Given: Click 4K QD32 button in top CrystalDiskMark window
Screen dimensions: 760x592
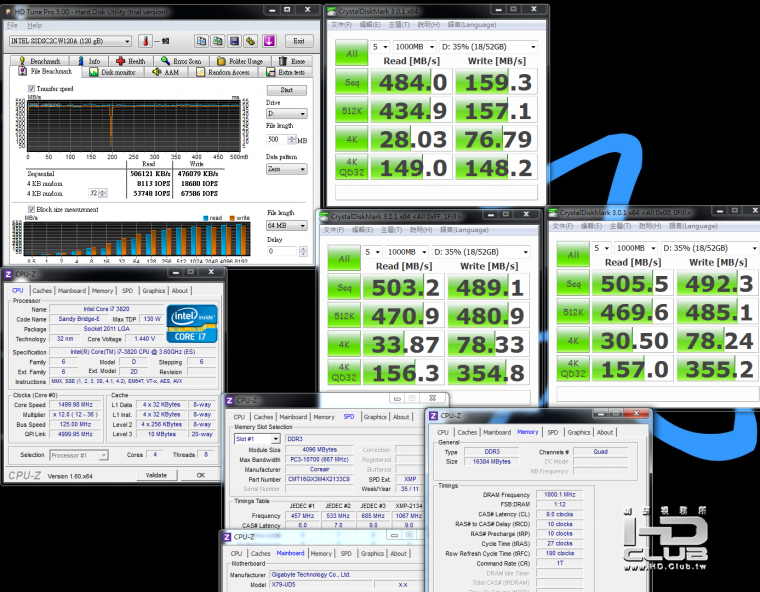Looking at the screenshot, I should [352, 167].
